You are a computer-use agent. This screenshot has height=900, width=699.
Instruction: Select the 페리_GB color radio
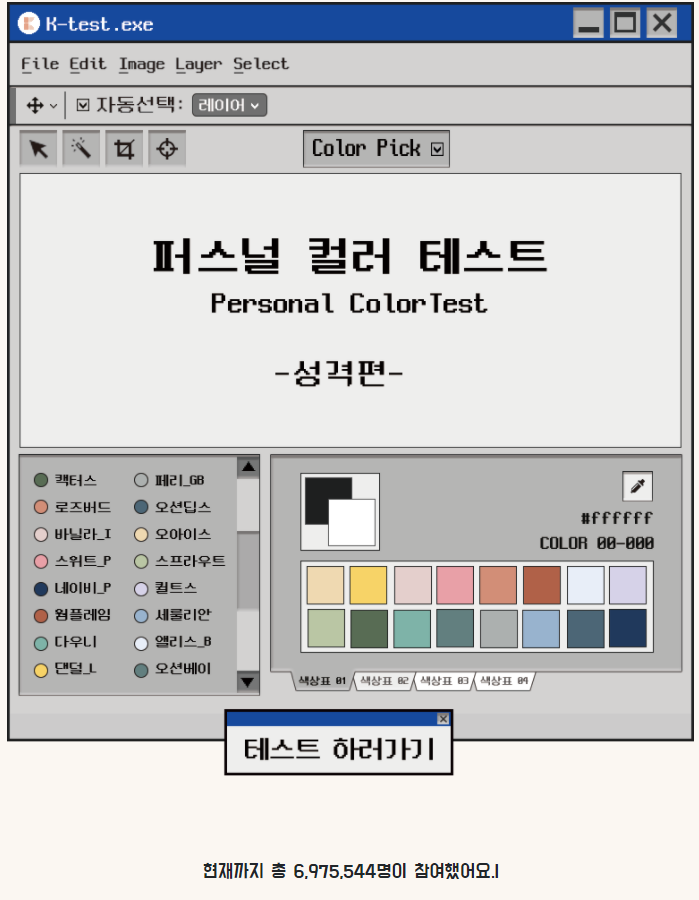pyautogui.click(x=141, y=480)
